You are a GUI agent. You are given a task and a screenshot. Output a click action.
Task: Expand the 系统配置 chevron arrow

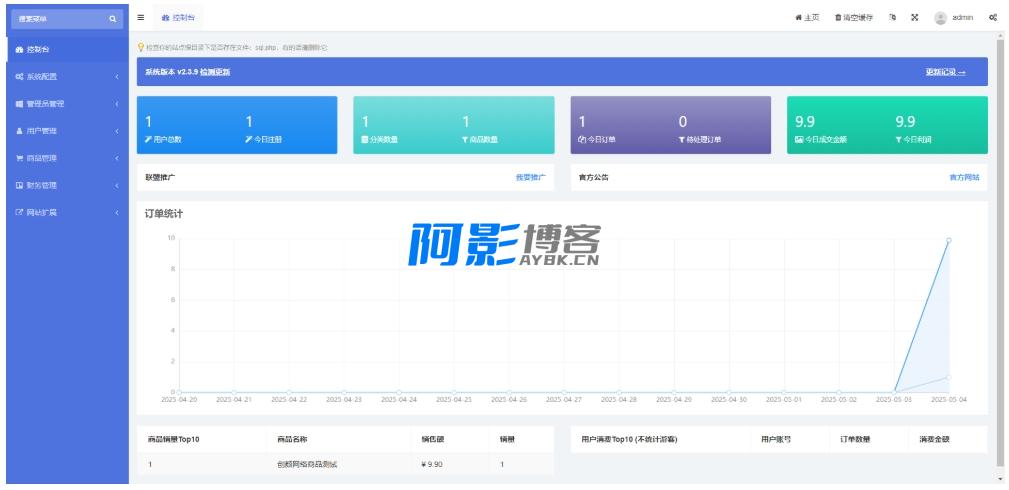pos(117,77)
